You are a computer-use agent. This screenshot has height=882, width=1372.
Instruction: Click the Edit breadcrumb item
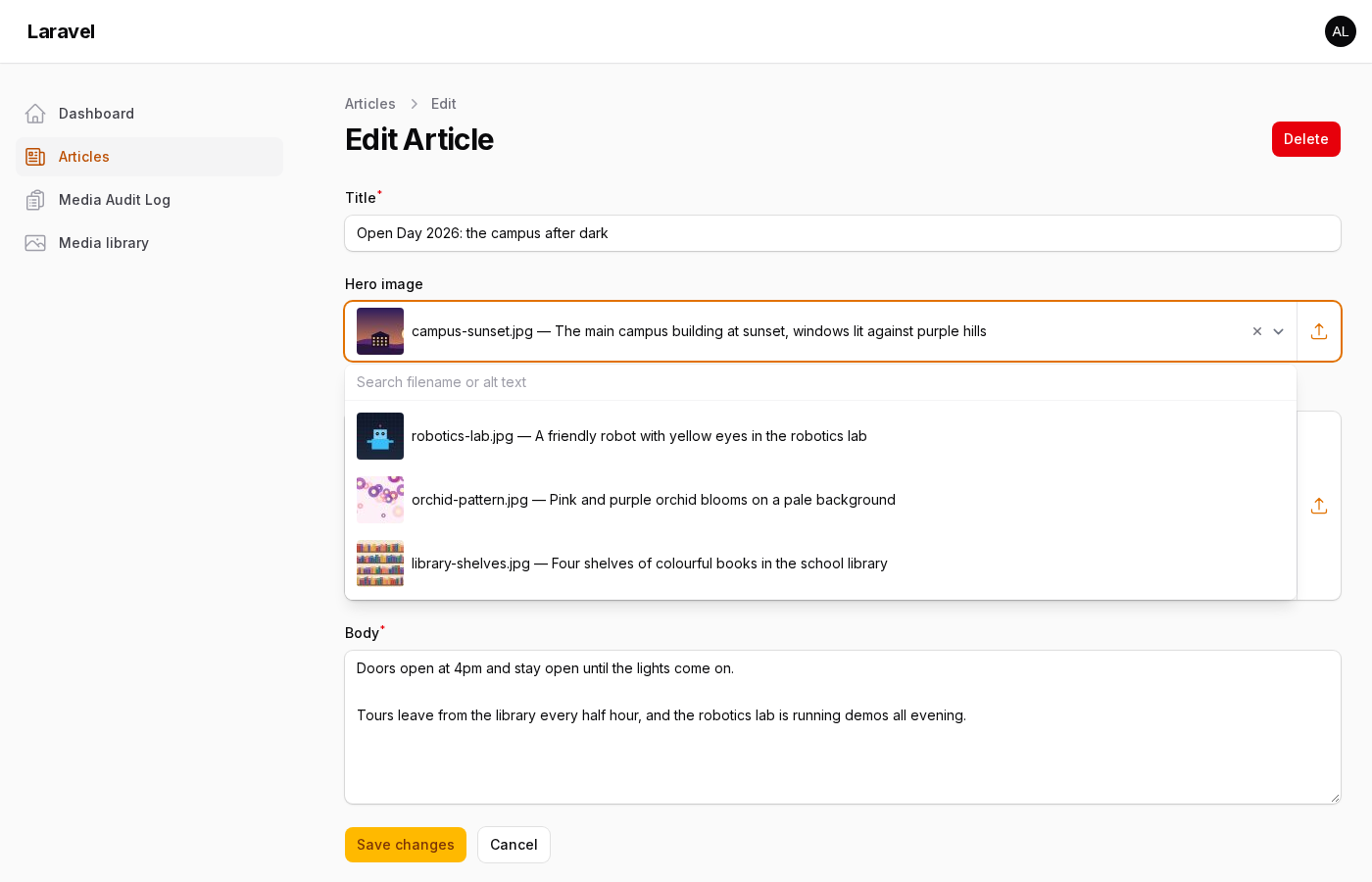coord(444,104)
